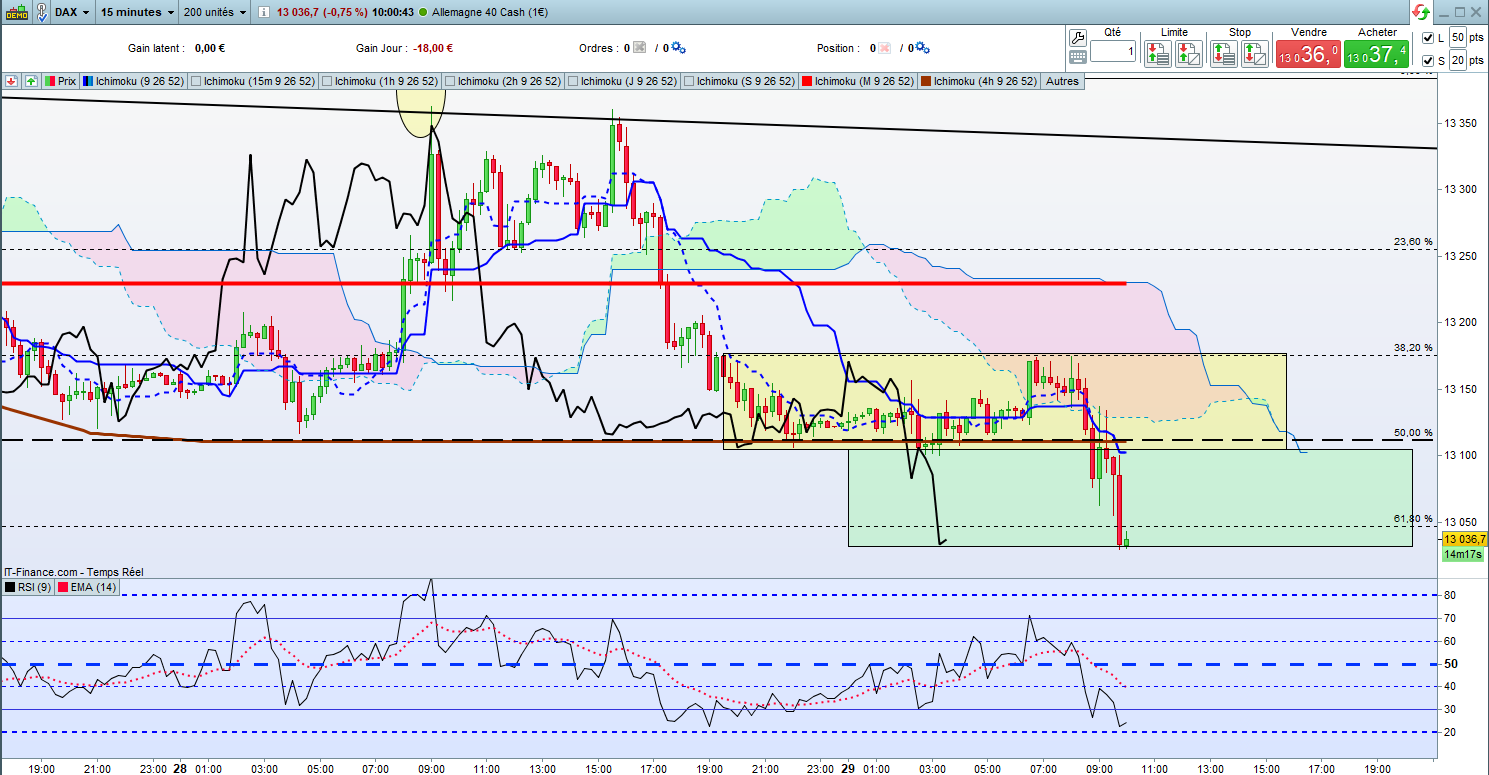Click the red Vendre price button
Image resolution: width=1489 pixels, height=775 pixels.
click(x=1307, y=54)
